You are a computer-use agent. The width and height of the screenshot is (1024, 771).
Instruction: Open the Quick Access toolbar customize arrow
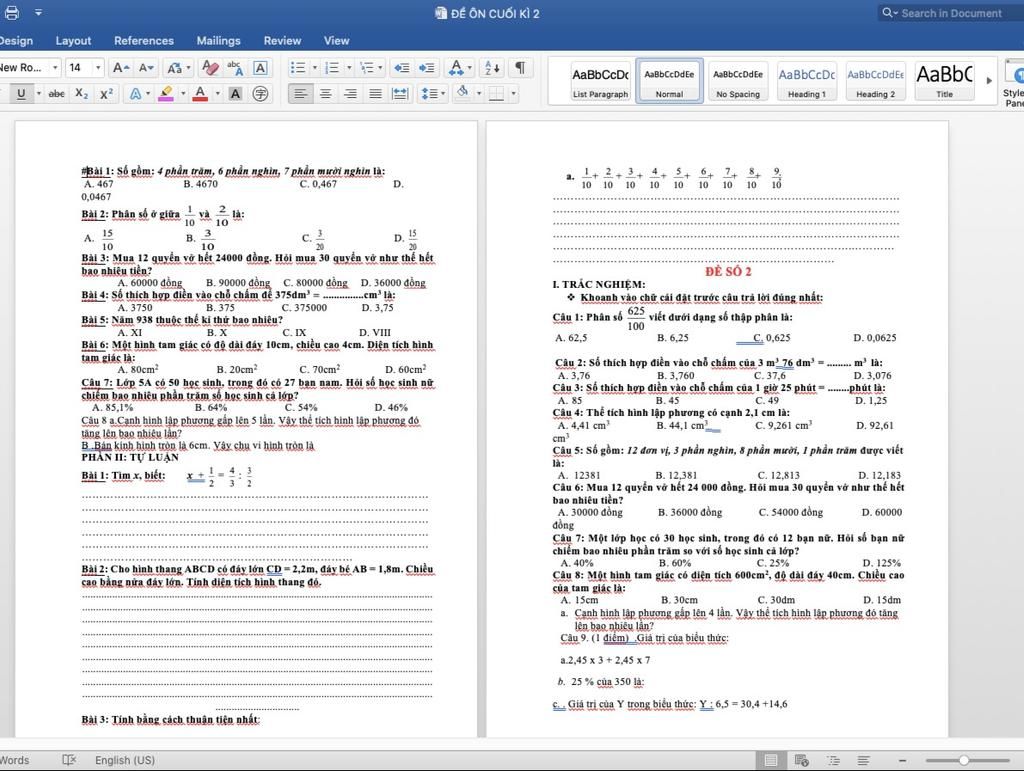pos(39,12)
